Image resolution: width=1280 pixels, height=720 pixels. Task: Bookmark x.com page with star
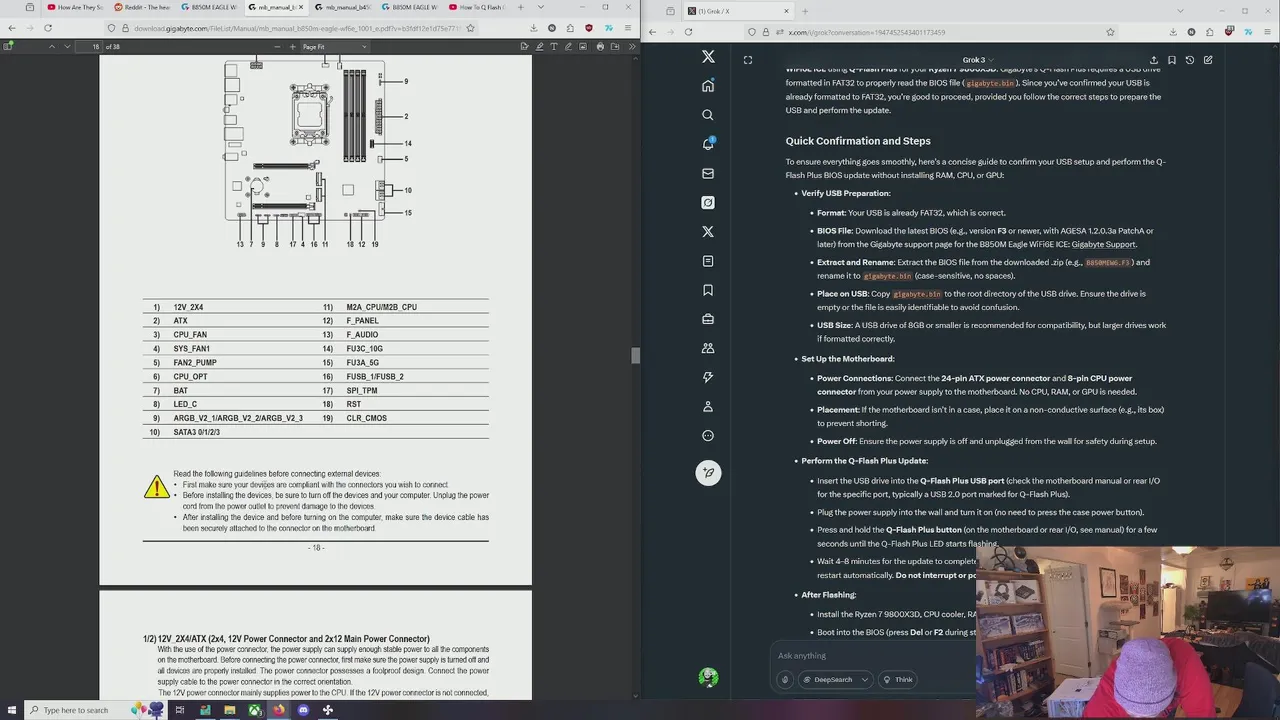pyautogui.click(x=1110, y=32)
